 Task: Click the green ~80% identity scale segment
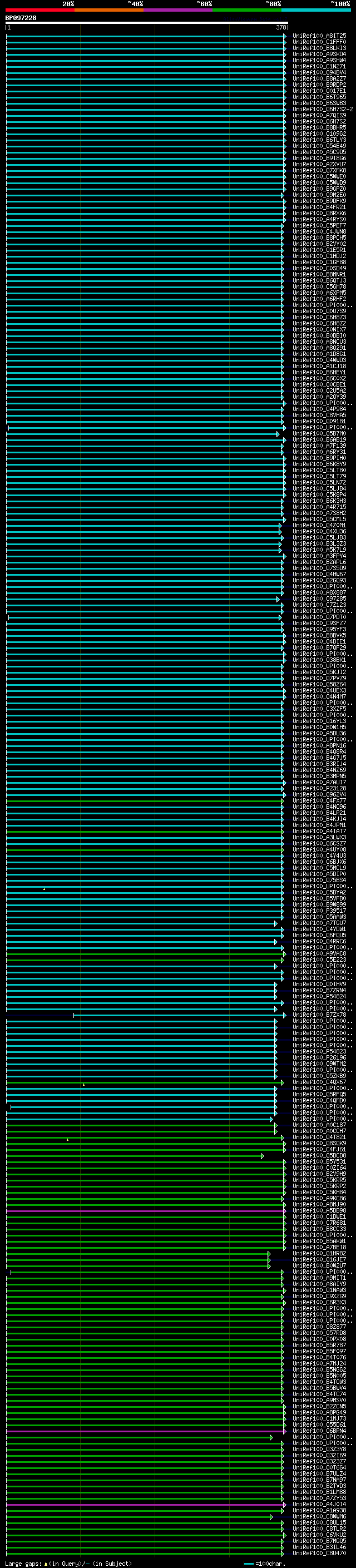click(246, 10)
